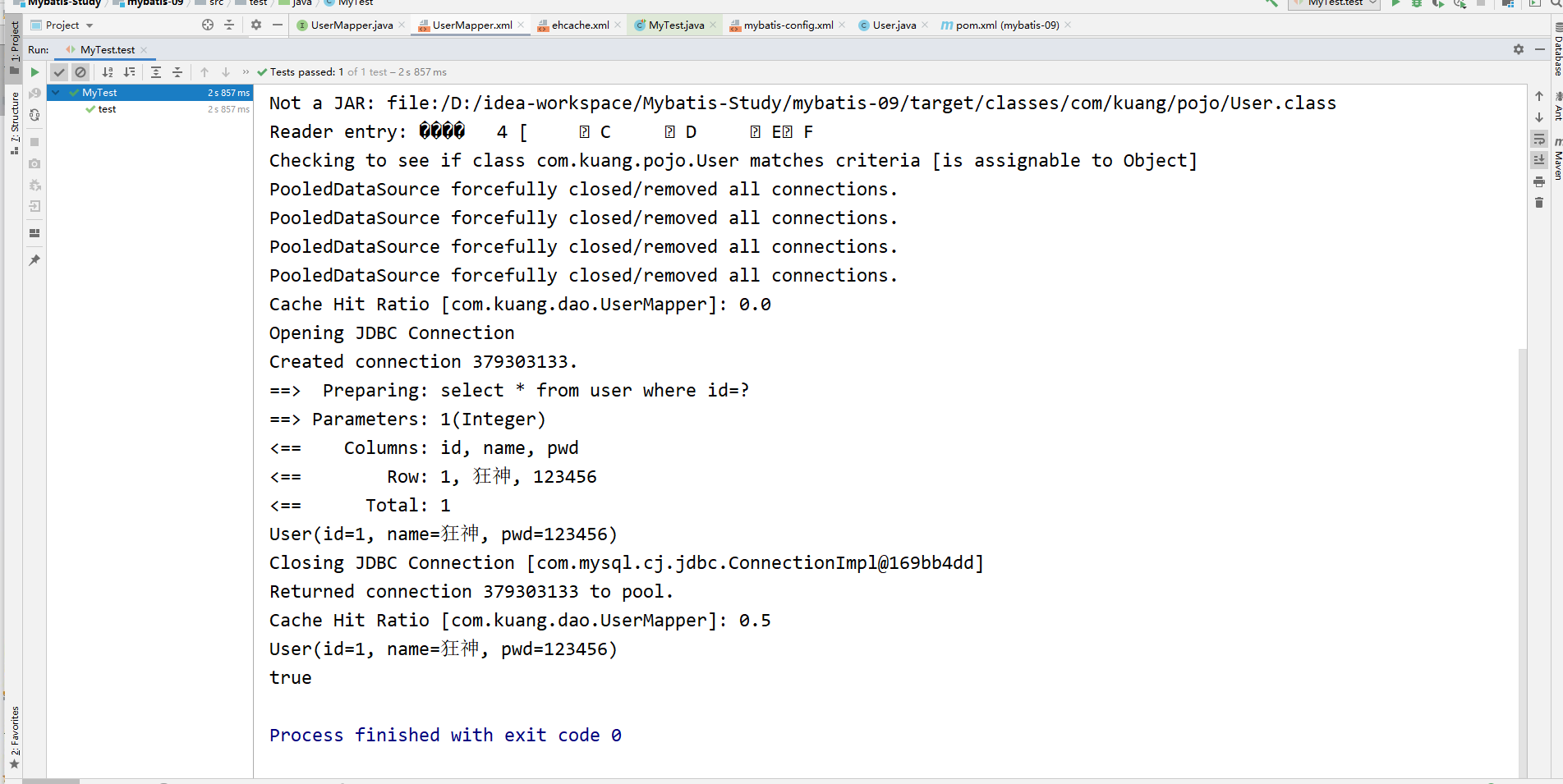The image size is (1563, 784).
Task: Collapse all test tree nodes
Action: pos(177,72)
